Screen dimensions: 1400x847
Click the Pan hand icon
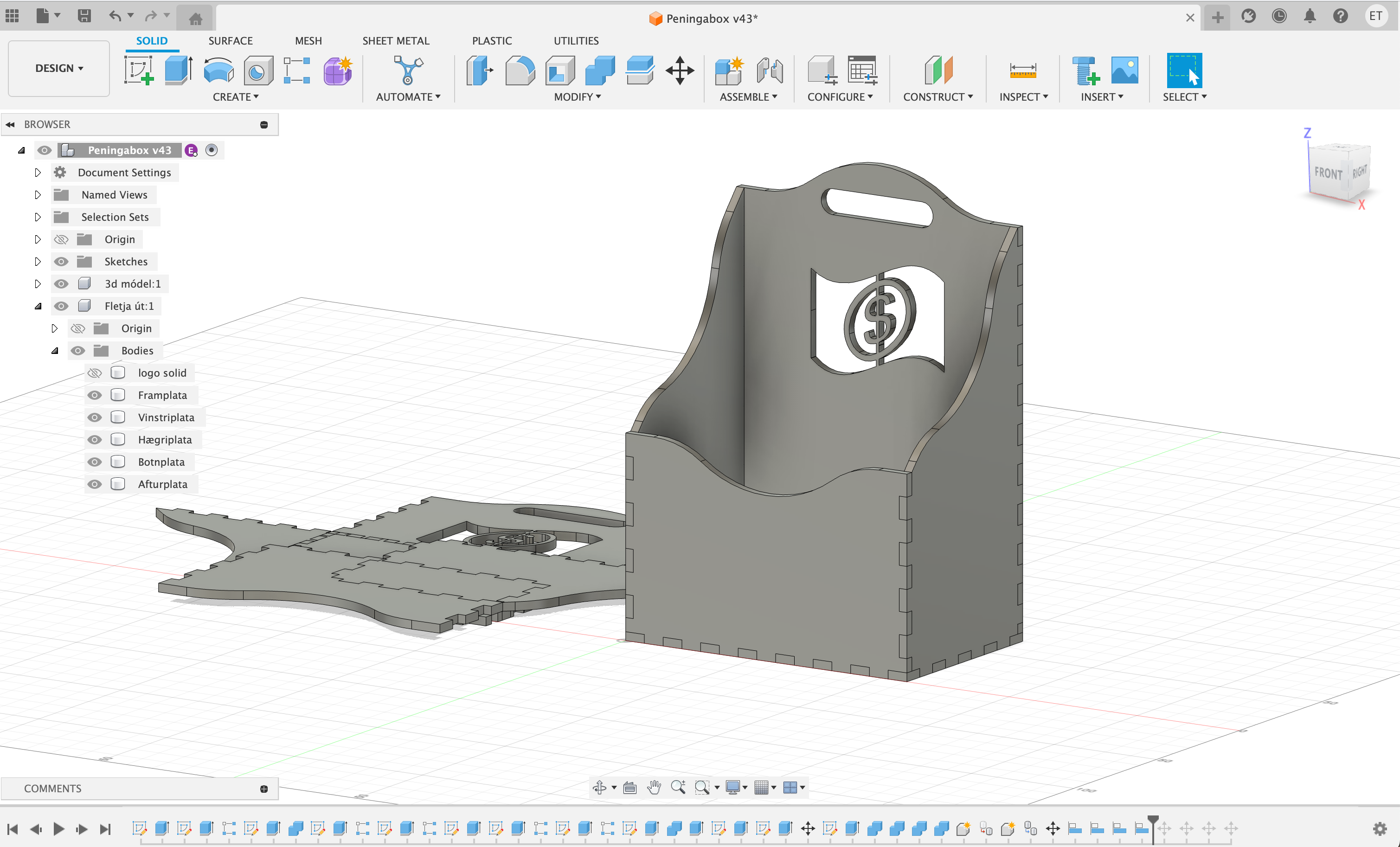pyautogui.click(x=654, y=787)
